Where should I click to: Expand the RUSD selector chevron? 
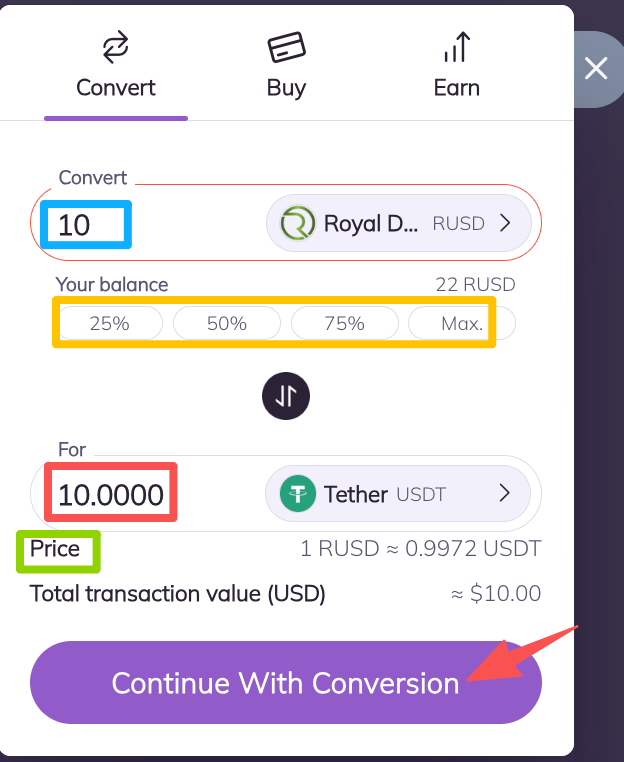point(505,223)
